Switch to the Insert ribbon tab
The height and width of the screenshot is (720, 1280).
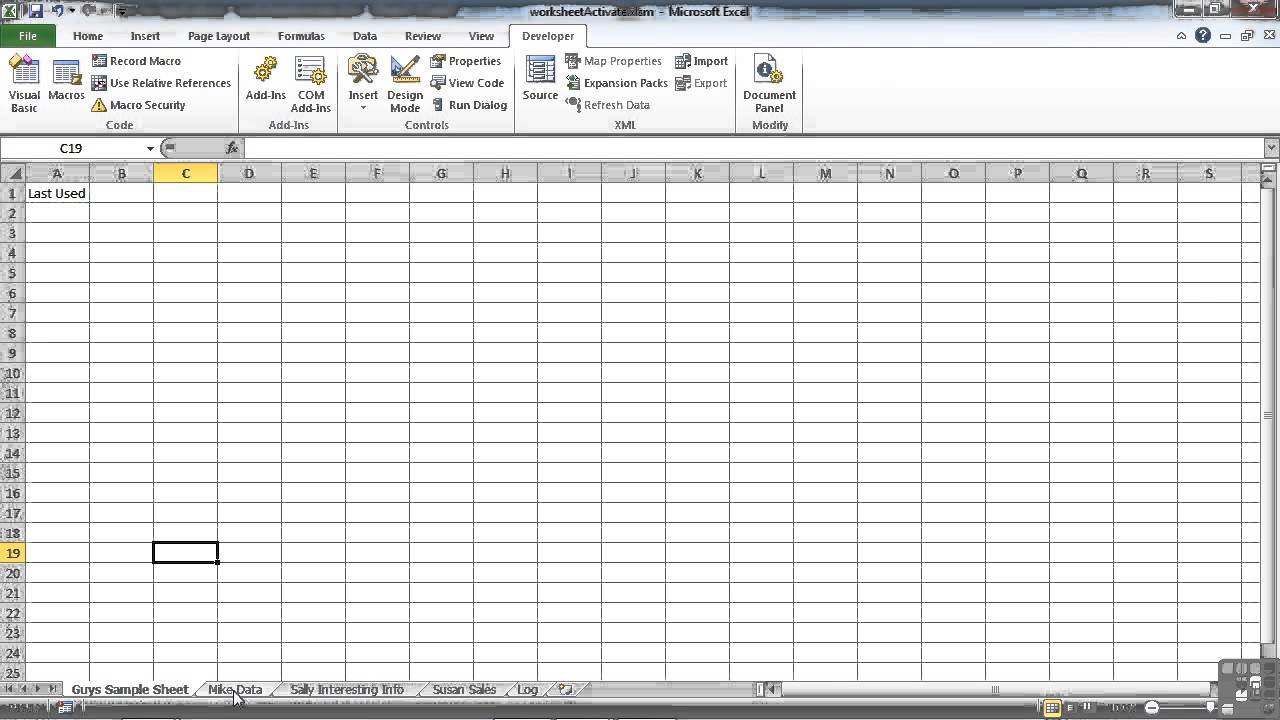click(x=145, y=36)
